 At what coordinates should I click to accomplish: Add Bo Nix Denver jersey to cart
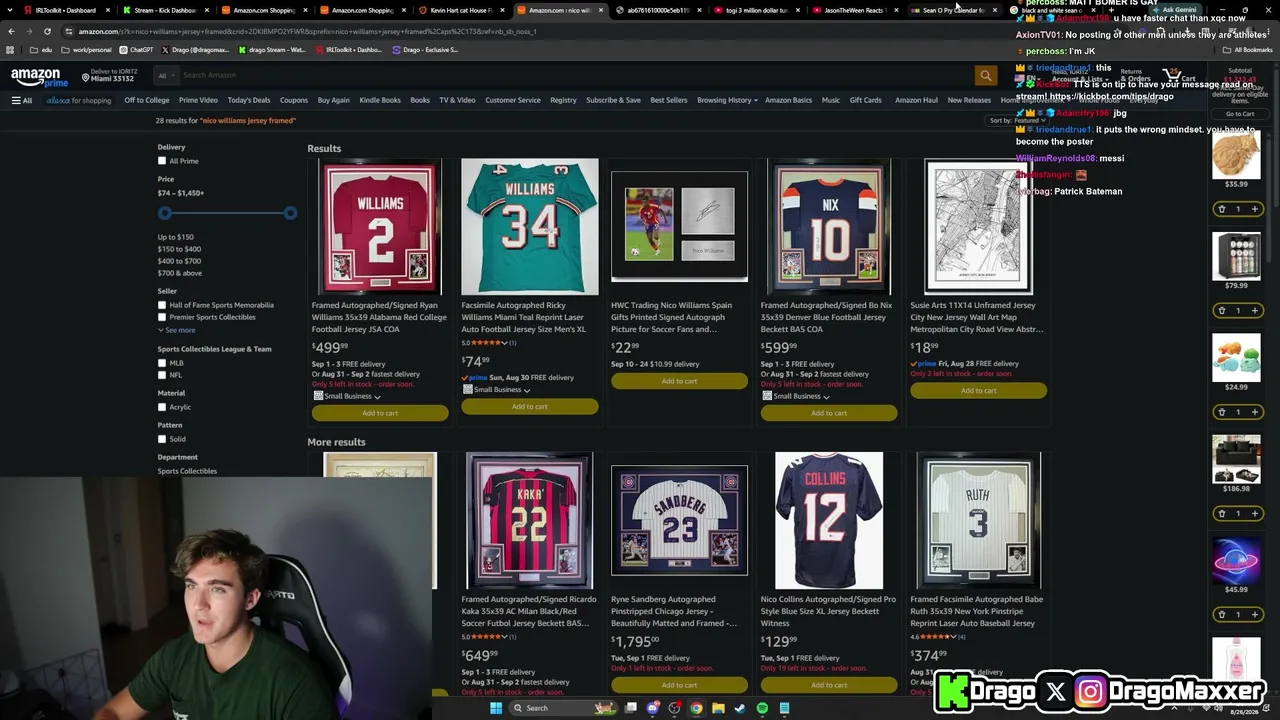click(829, 413)
